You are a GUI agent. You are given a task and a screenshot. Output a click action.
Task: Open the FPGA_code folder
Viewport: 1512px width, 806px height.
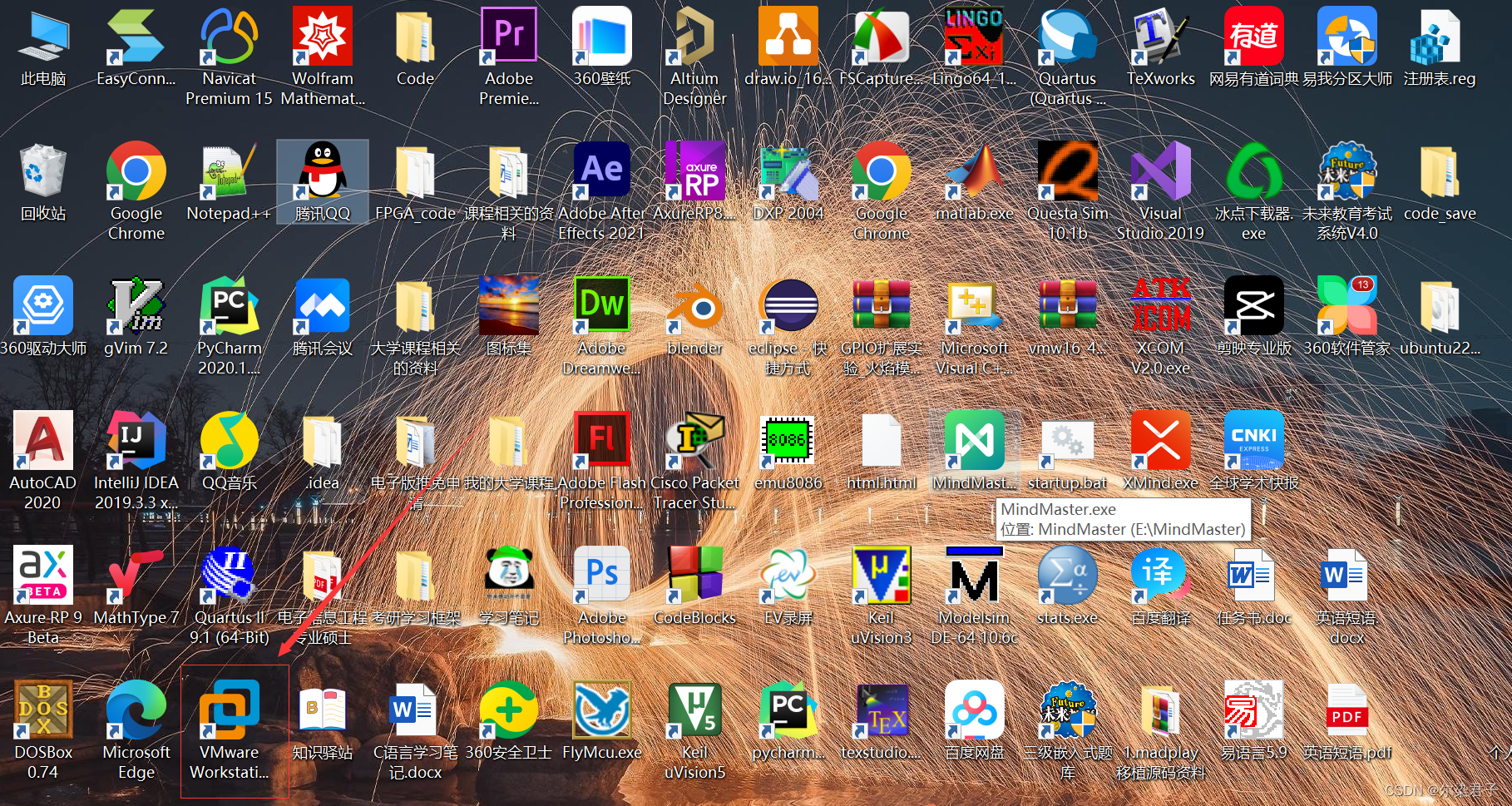click(416, 171)
